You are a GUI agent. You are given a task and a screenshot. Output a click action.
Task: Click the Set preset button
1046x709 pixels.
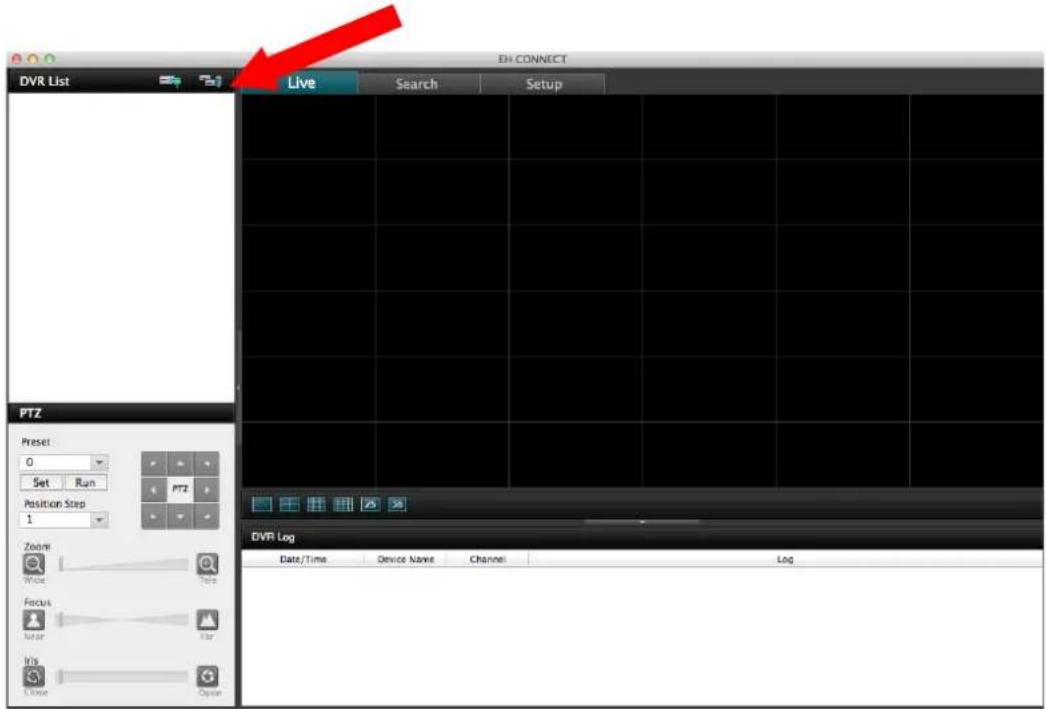(x=41, y=482)
